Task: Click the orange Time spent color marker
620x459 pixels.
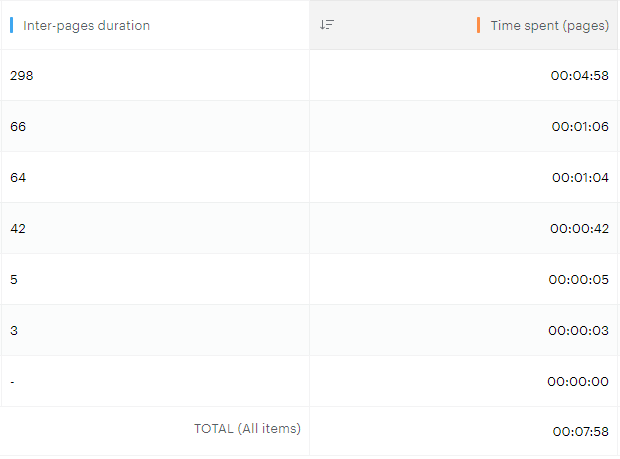Action: click(x=479, y=26)
